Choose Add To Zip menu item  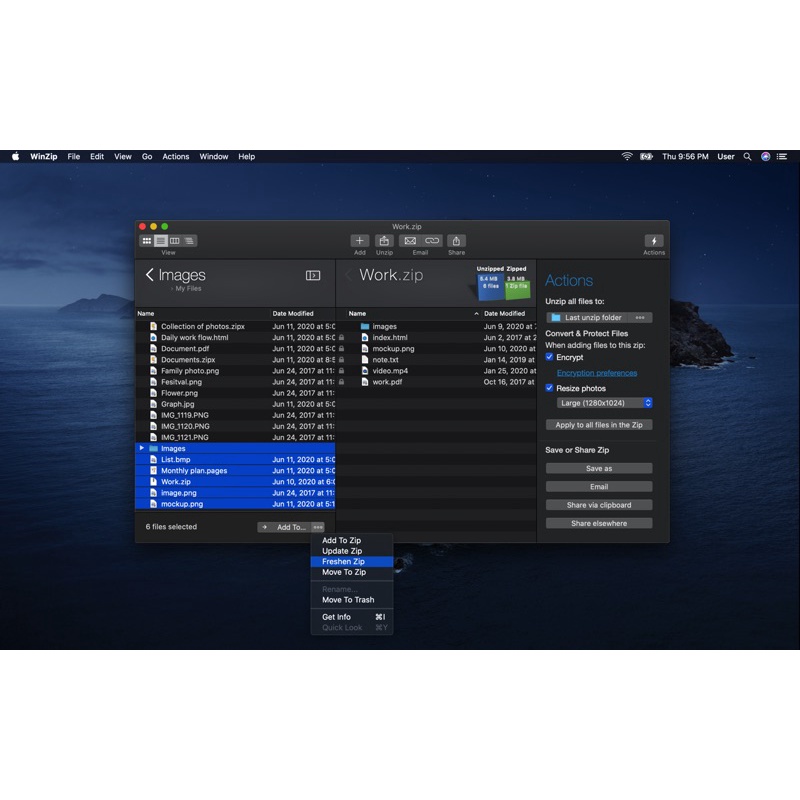point(352,540)
